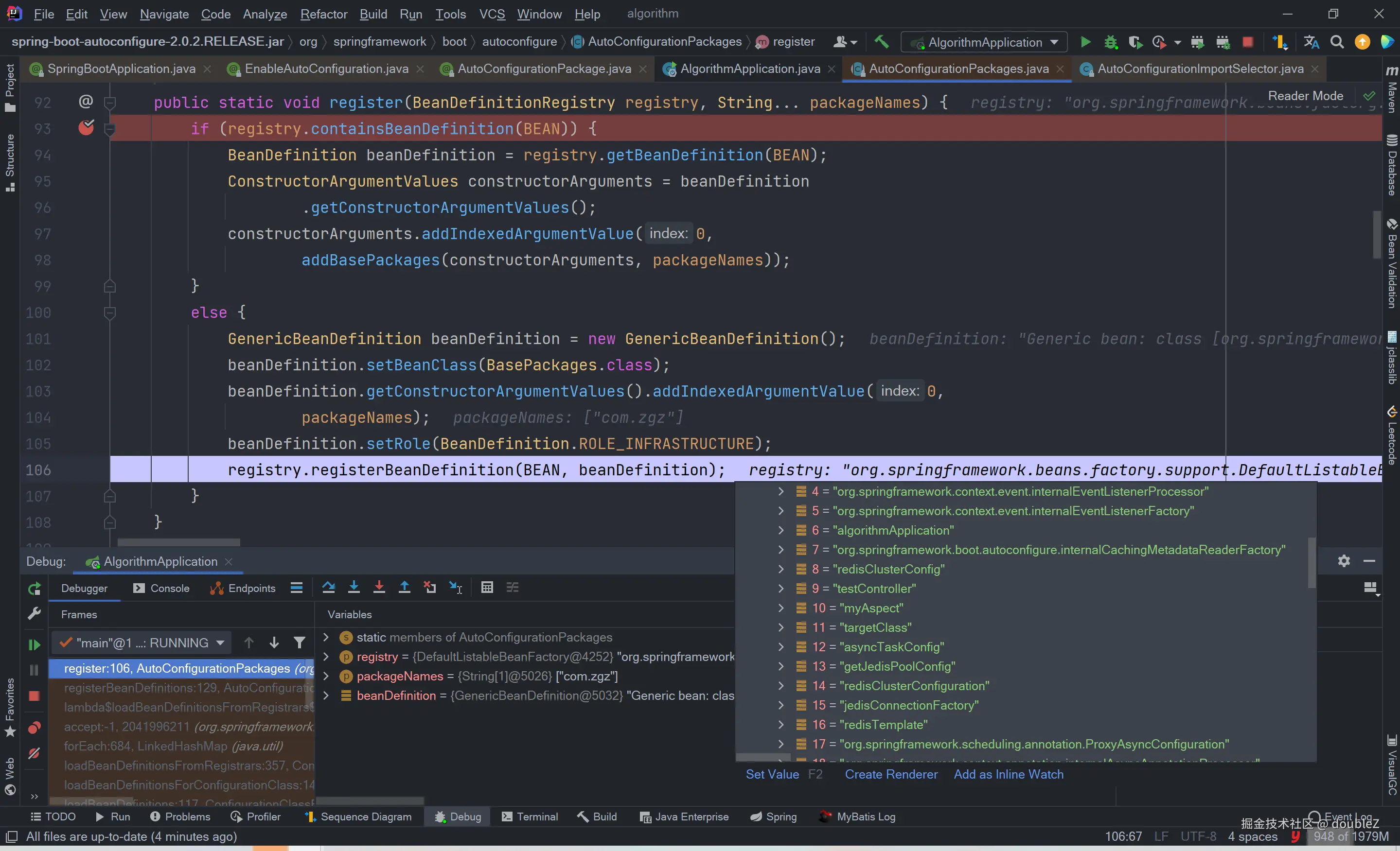
Task: Click the Build Project hammer icon
Action: pyautogui.click(x=881, y=41)
